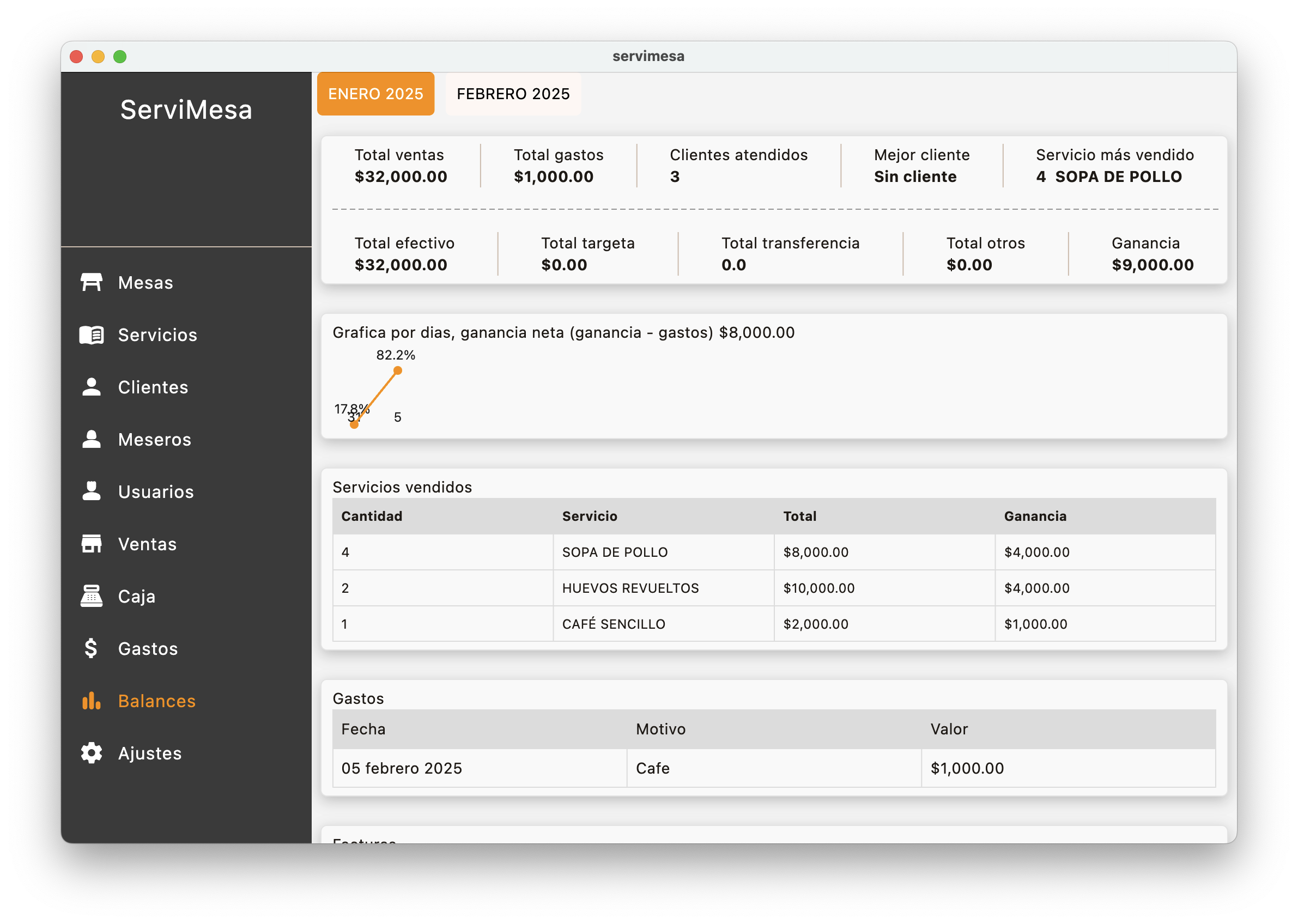The image size is (1298, 924).
Task: Click the Gastos label in sidebar
Action: (148, 649)
